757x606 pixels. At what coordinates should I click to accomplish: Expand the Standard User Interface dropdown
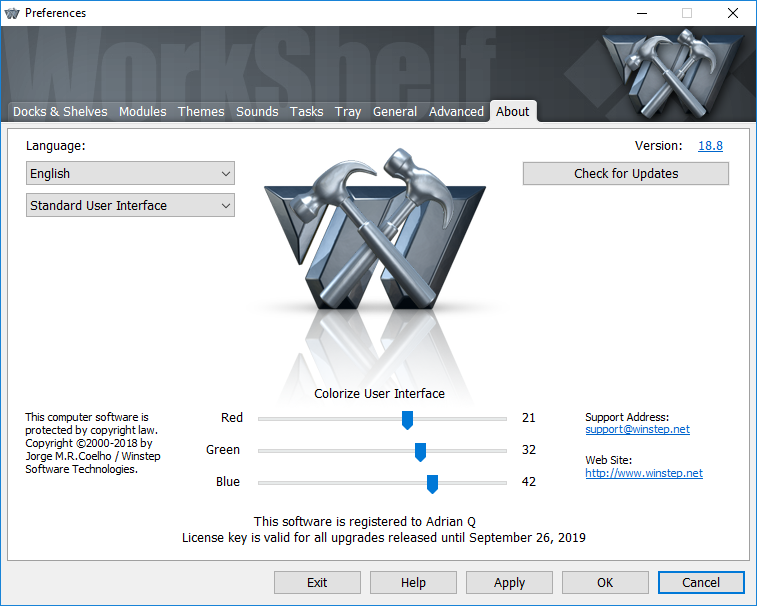pyautogui.click(x=130, y=206)
